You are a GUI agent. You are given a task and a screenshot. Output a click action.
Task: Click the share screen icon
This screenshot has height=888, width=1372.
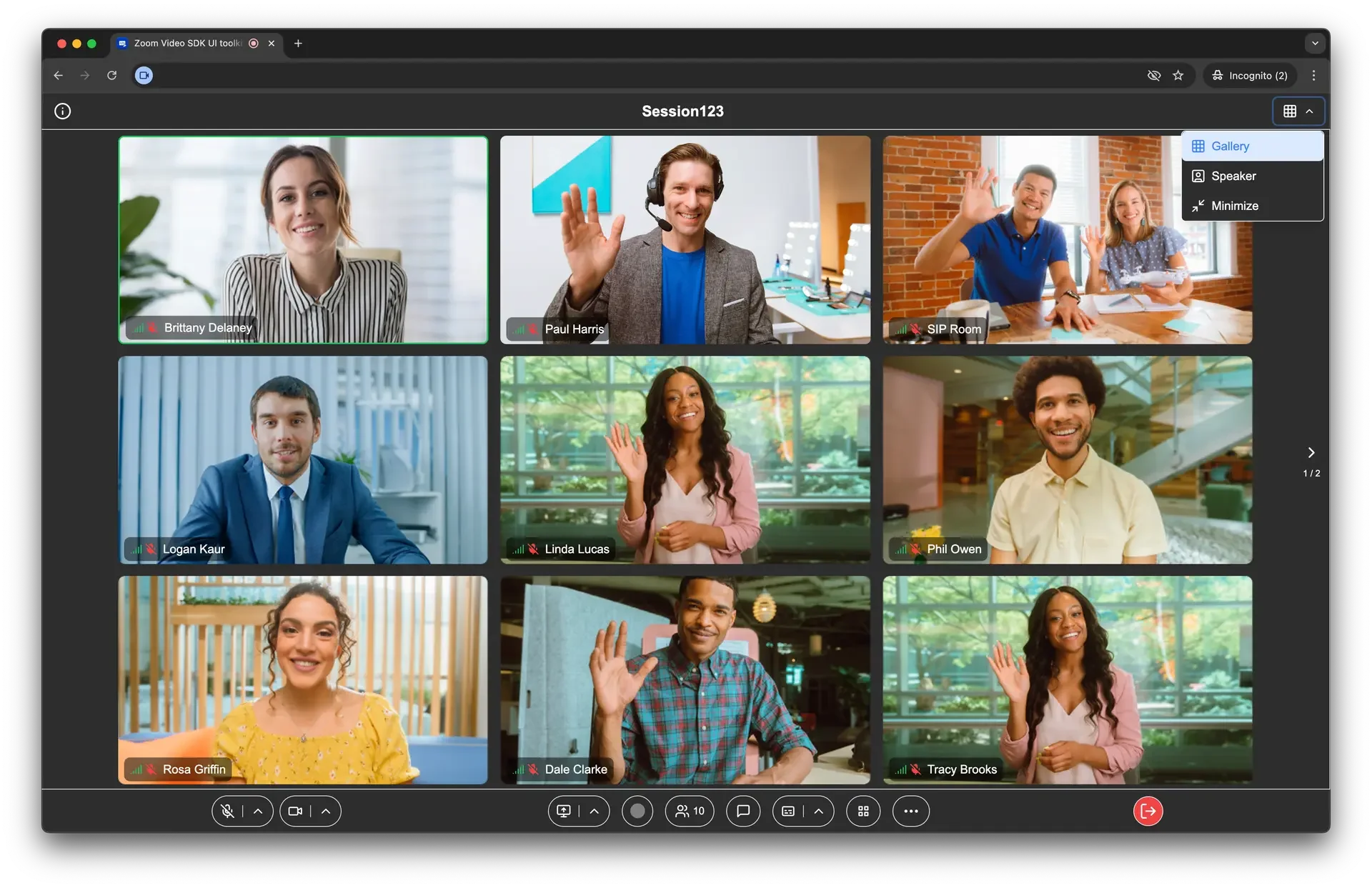(x=564, y=811)
